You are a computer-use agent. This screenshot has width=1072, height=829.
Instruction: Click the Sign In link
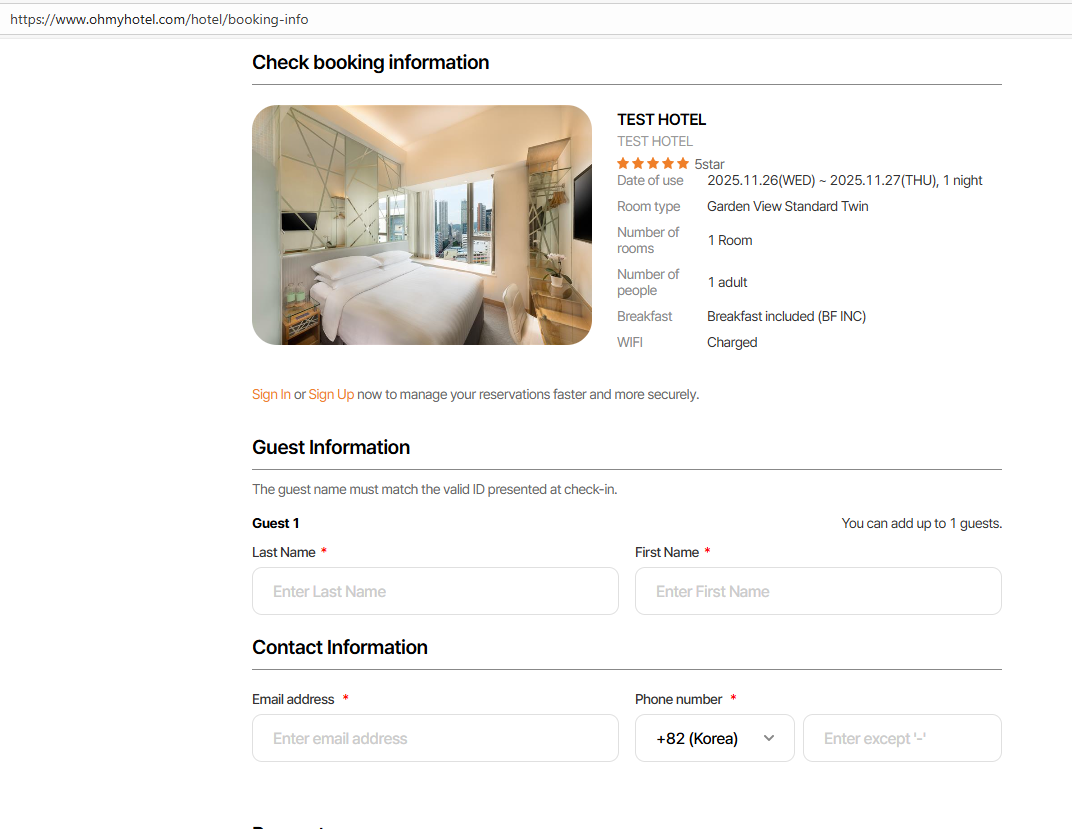(x=271, y=395)
